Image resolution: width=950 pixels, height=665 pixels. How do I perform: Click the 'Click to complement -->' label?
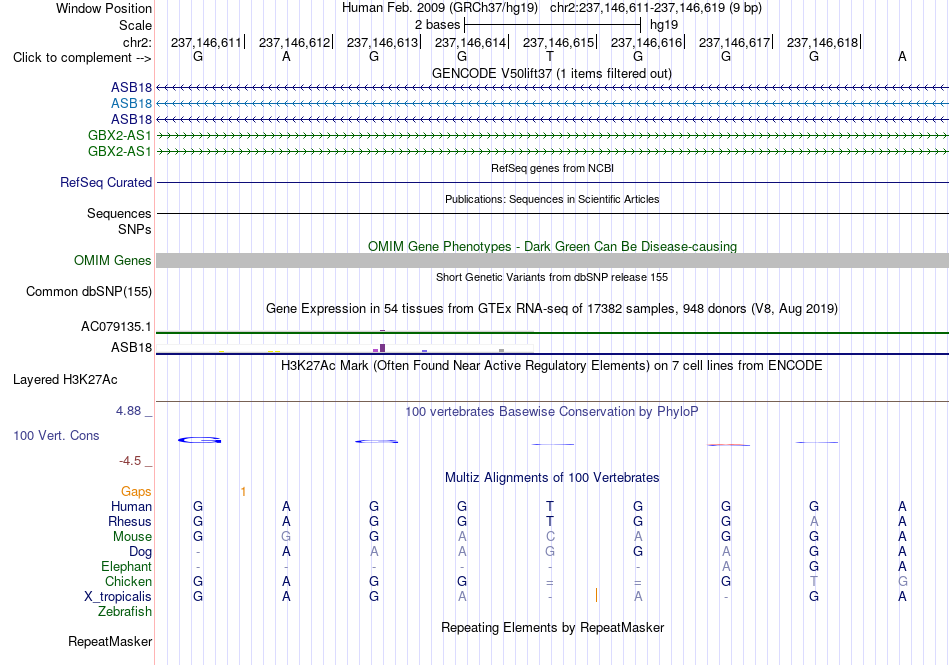[82, 58]
